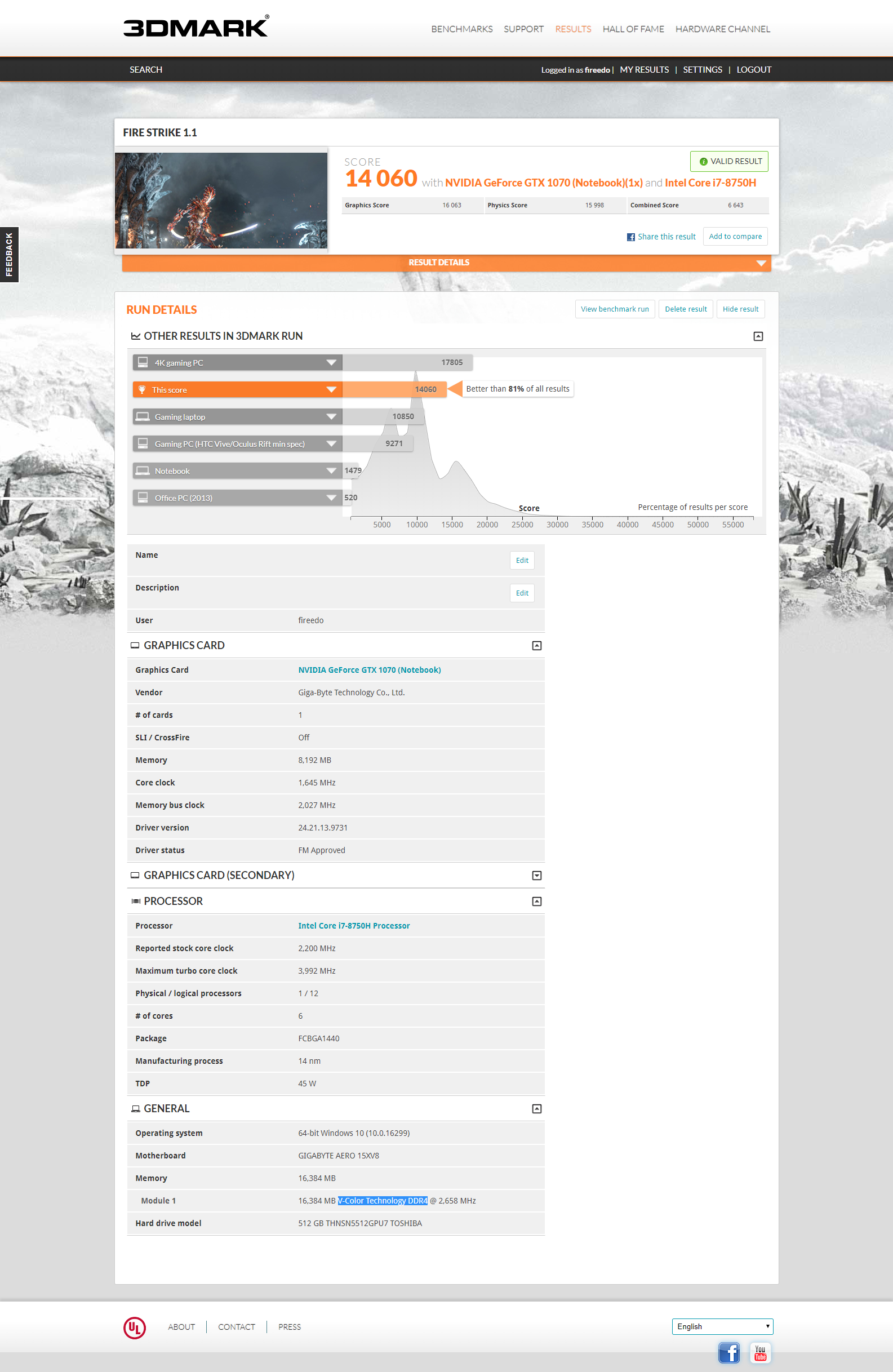Click the Fire Strike scene thumbnail
This screenshot has height=1372, width=893.
(221, 201)
